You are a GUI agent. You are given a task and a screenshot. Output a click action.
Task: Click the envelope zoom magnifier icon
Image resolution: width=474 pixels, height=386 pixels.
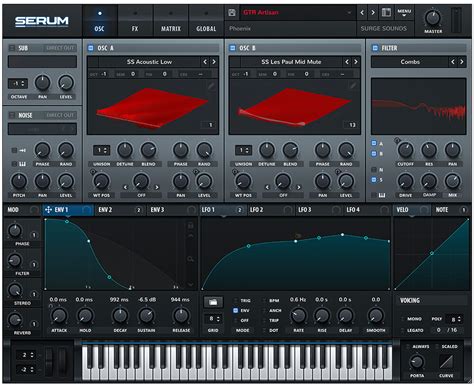(x=190, y=259)
